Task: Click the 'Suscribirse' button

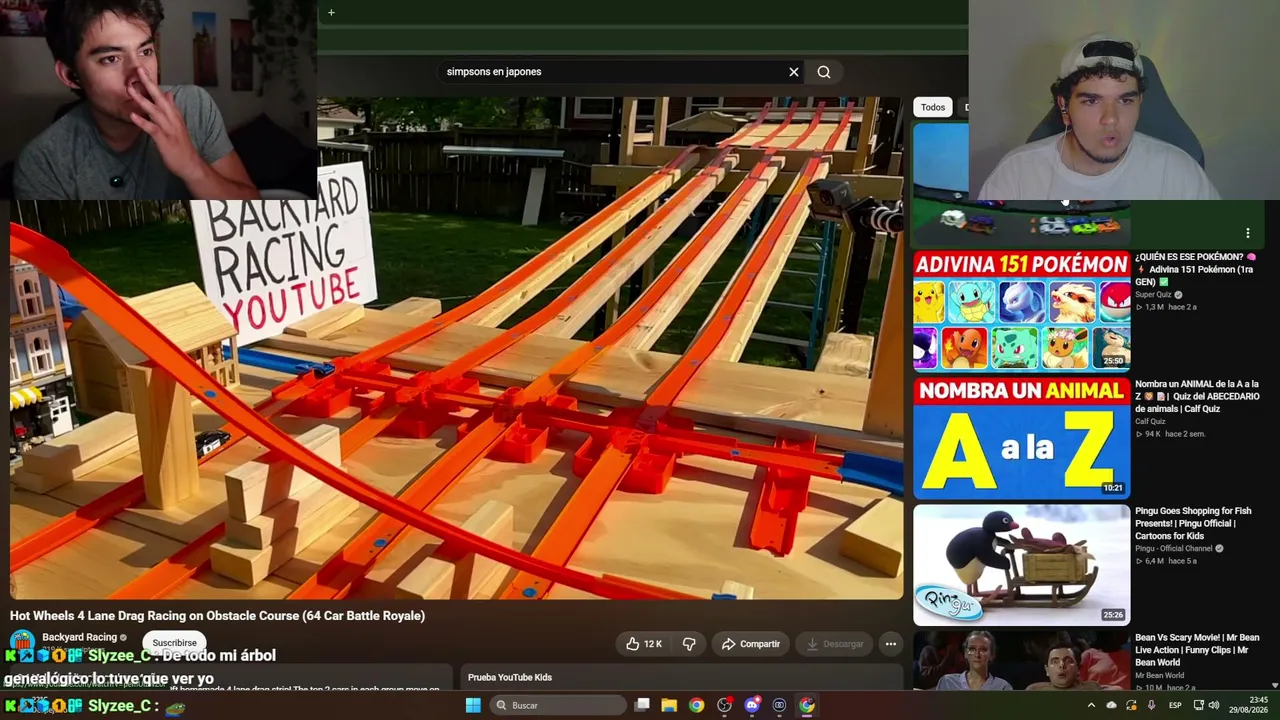Action: (x=175, y=643)
